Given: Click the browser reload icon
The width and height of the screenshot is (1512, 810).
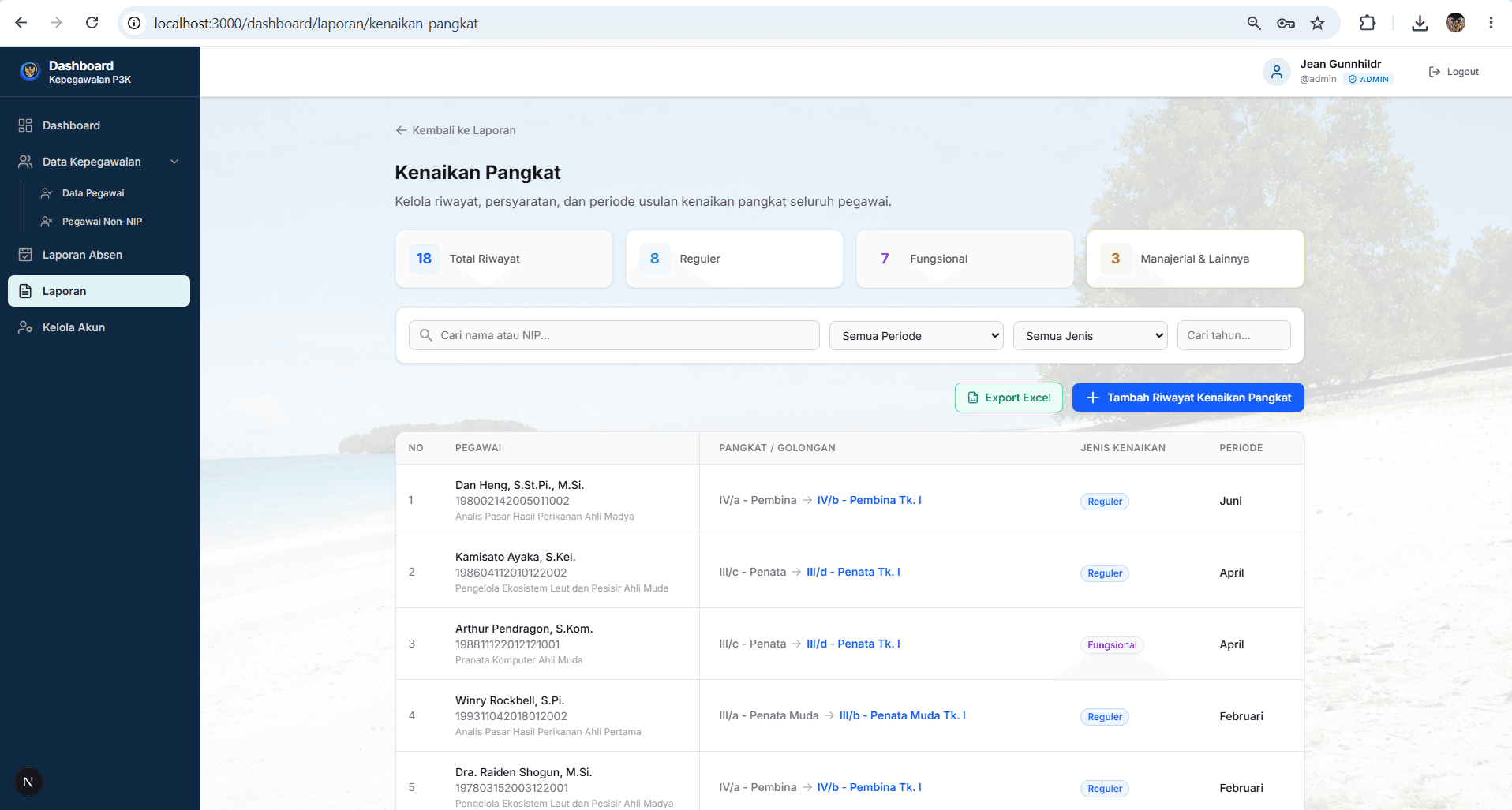Looking at the screenshot, I should (92, 23).
